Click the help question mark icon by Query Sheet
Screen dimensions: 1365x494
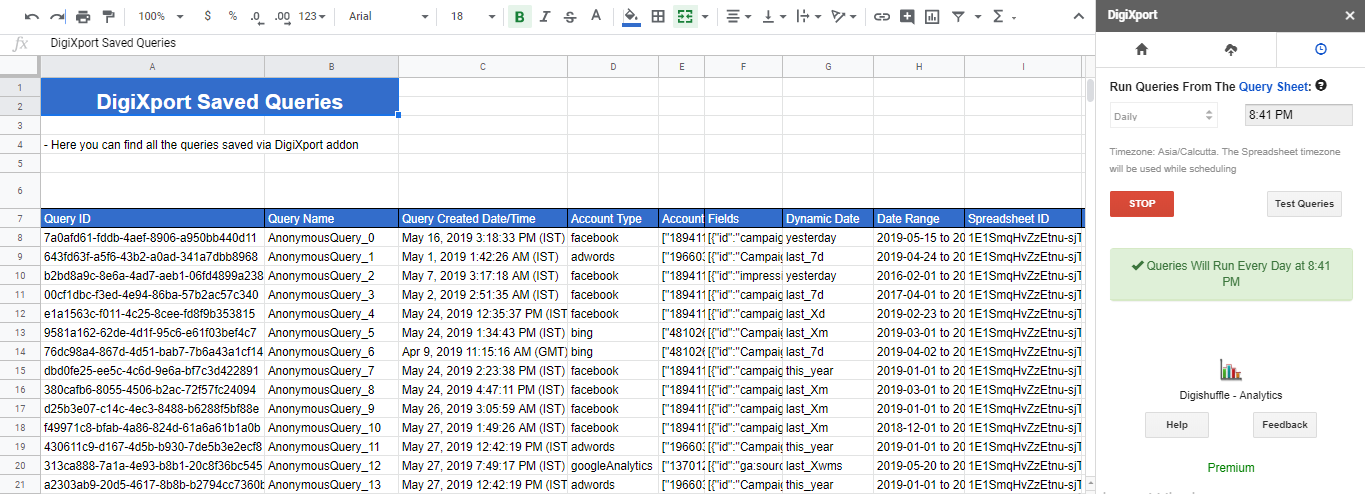[x=1321, y=86]
